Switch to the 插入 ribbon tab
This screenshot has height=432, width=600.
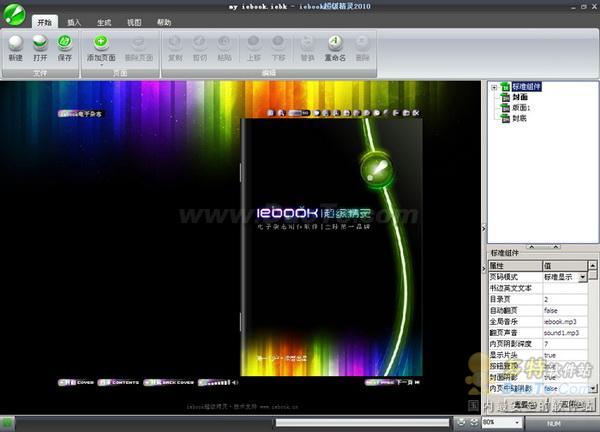pyautogui.click(x=74, y=22)
